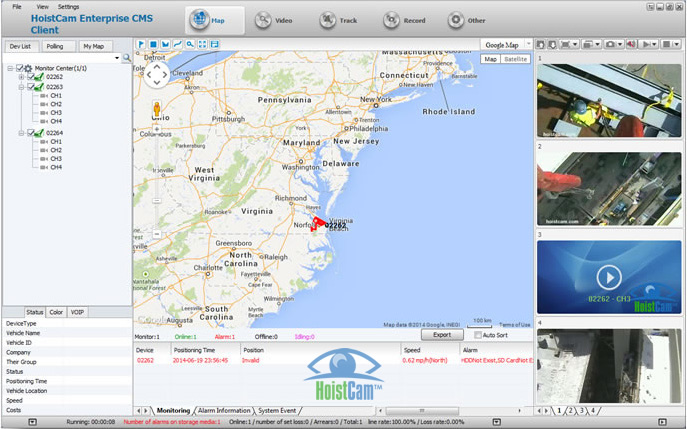Toggle the 02264 device checkbox
687x429 pixels.
tap(31, 133)
